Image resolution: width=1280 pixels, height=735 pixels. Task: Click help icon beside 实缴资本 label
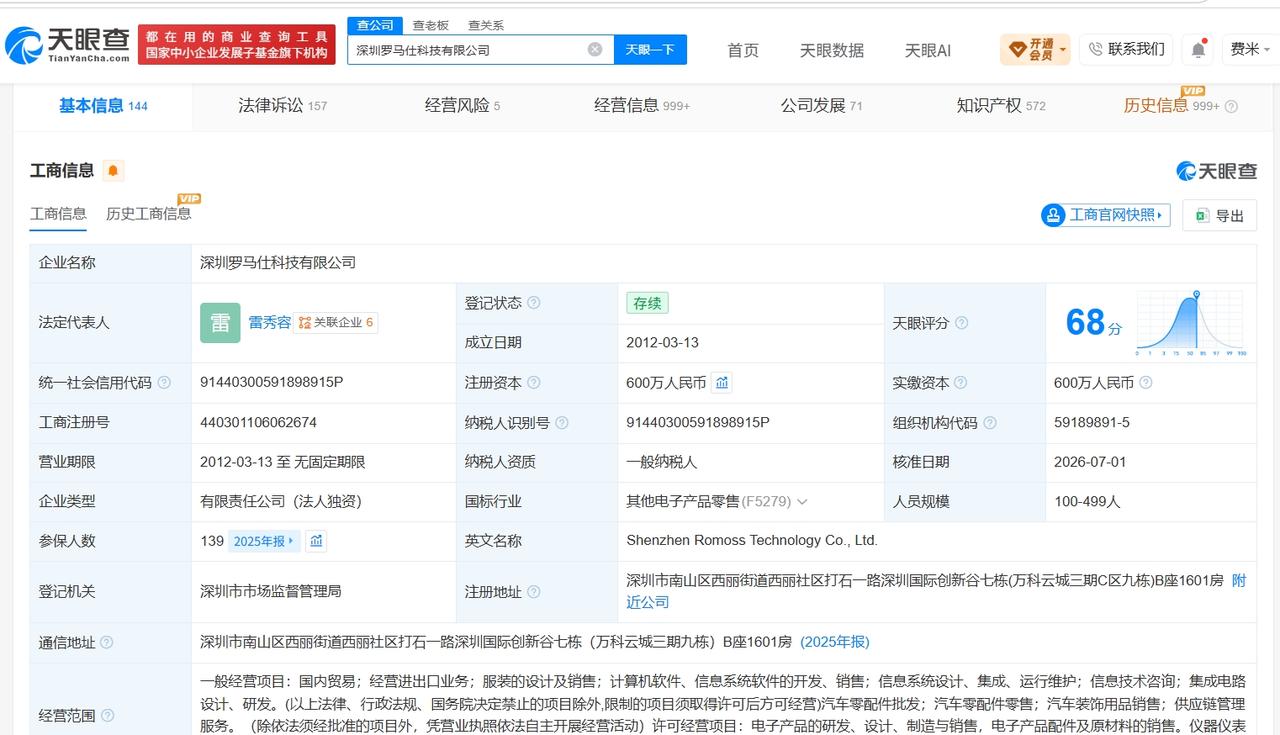coord(961,383)
